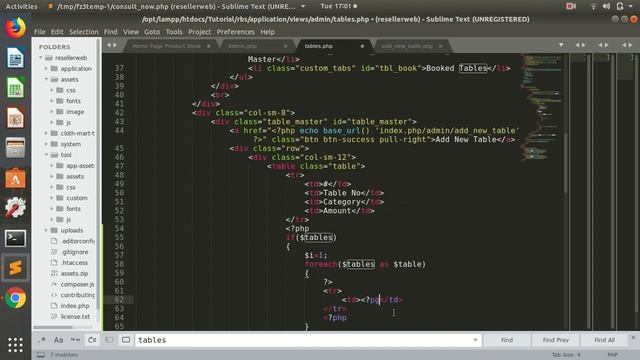640x360 pixels.
Task: Expand the uploads folder
Action: (x=46, y=230)
